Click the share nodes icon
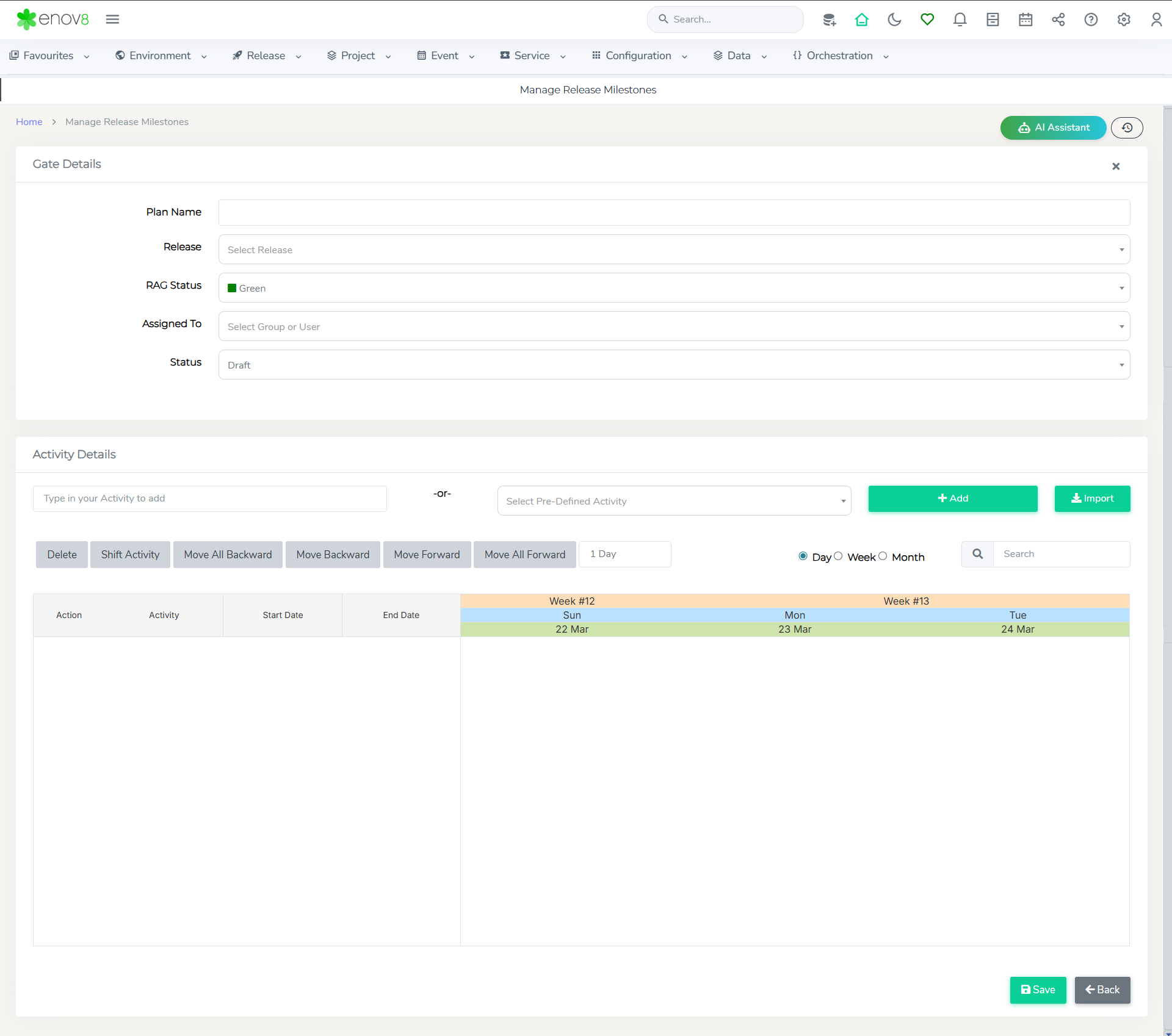Viewport: 1172px width, 1036px height. click(1058, 20)
